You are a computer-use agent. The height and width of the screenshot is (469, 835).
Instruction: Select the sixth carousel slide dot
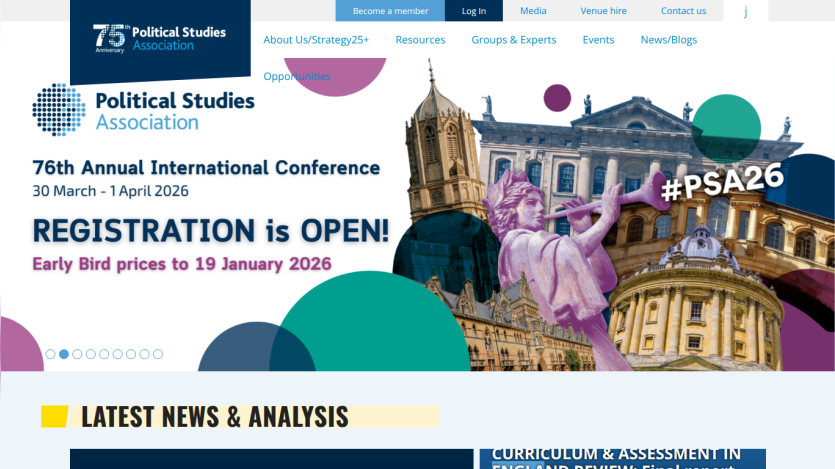(118, 354)
